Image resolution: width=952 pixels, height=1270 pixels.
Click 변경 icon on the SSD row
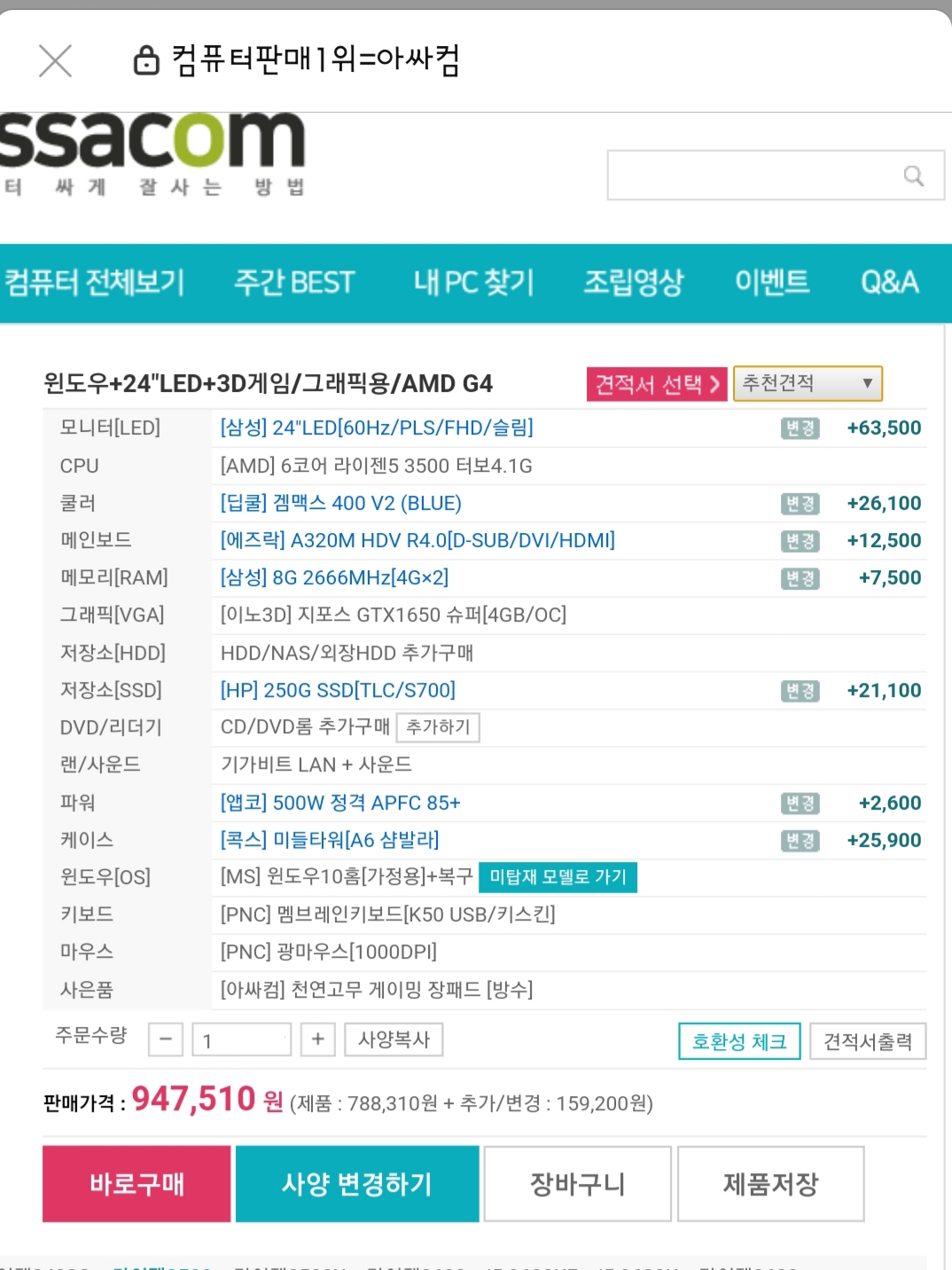point(800,691)
